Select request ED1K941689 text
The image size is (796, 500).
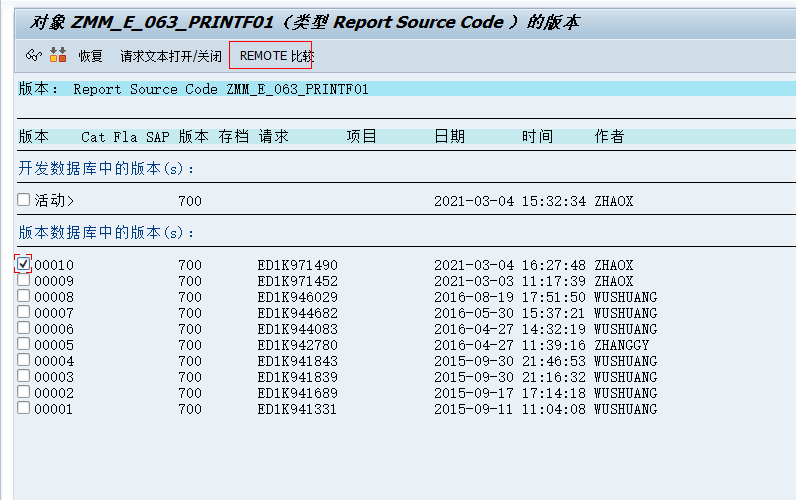tap(297, 393)
